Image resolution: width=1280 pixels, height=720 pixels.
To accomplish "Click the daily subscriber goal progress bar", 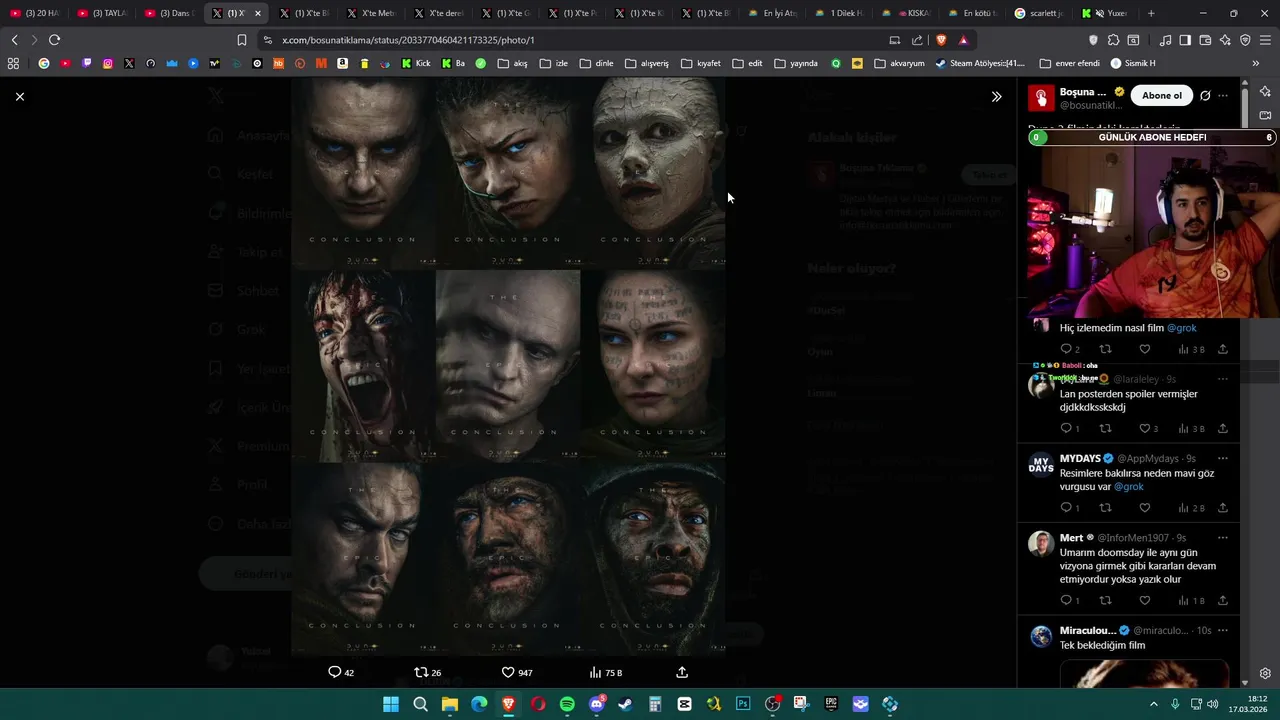I will [x=1153, y=137].
